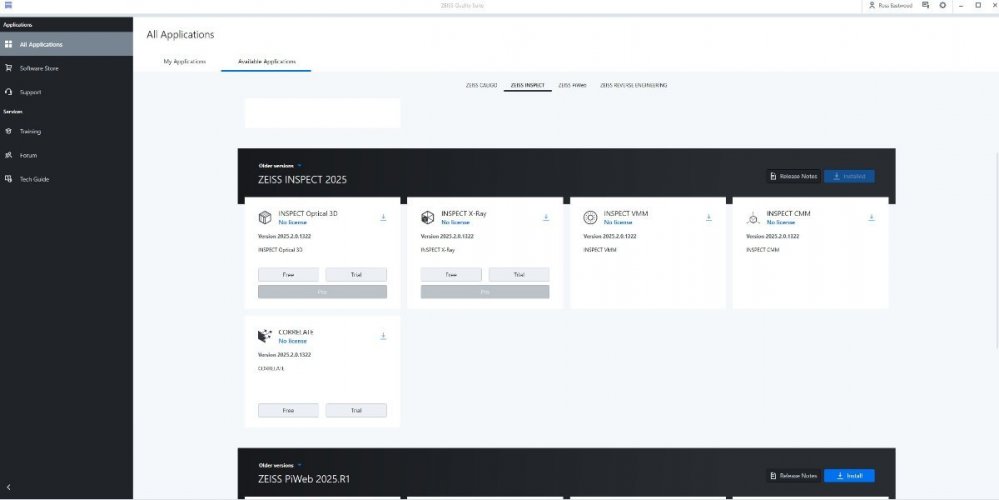Screen dimensions: 999x500
Task: Click the INSPECT CMM version number text
Action: (x=772, y=236)
